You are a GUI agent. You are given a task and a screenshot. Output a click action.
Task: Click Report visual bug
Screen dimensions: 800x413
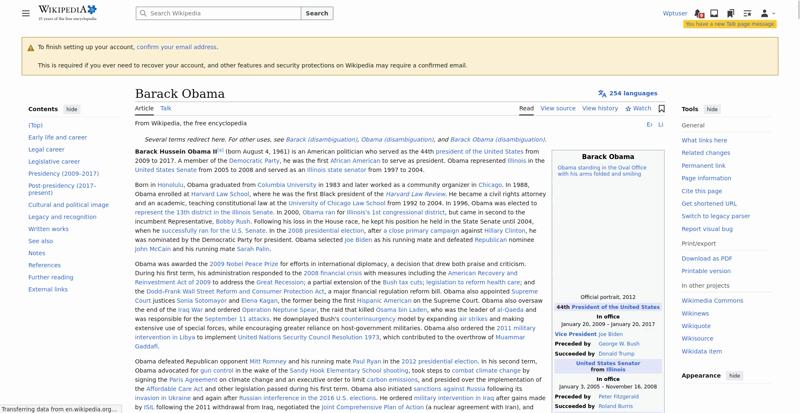(707, 229)
